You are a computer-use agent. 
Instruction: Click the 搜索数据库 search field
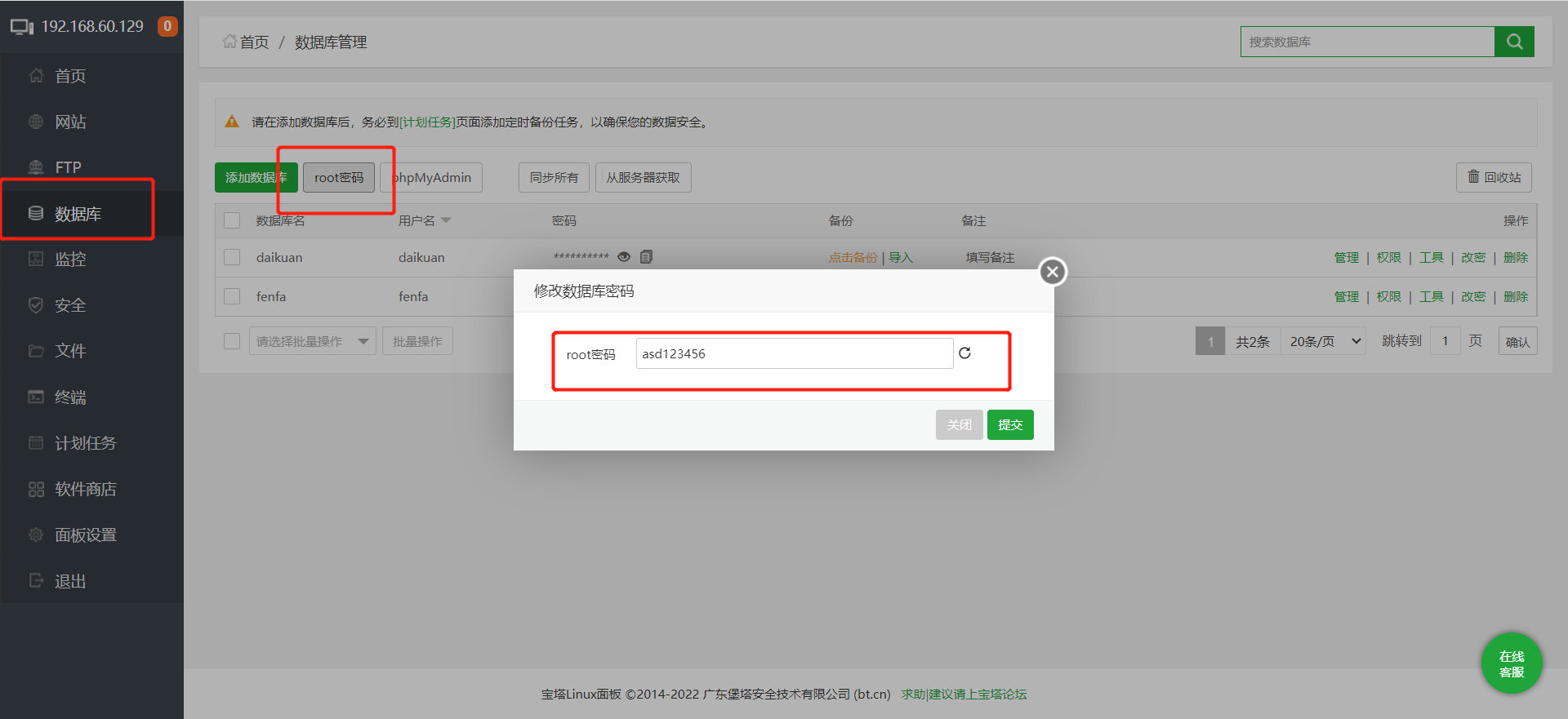[x=1367, y=42]
